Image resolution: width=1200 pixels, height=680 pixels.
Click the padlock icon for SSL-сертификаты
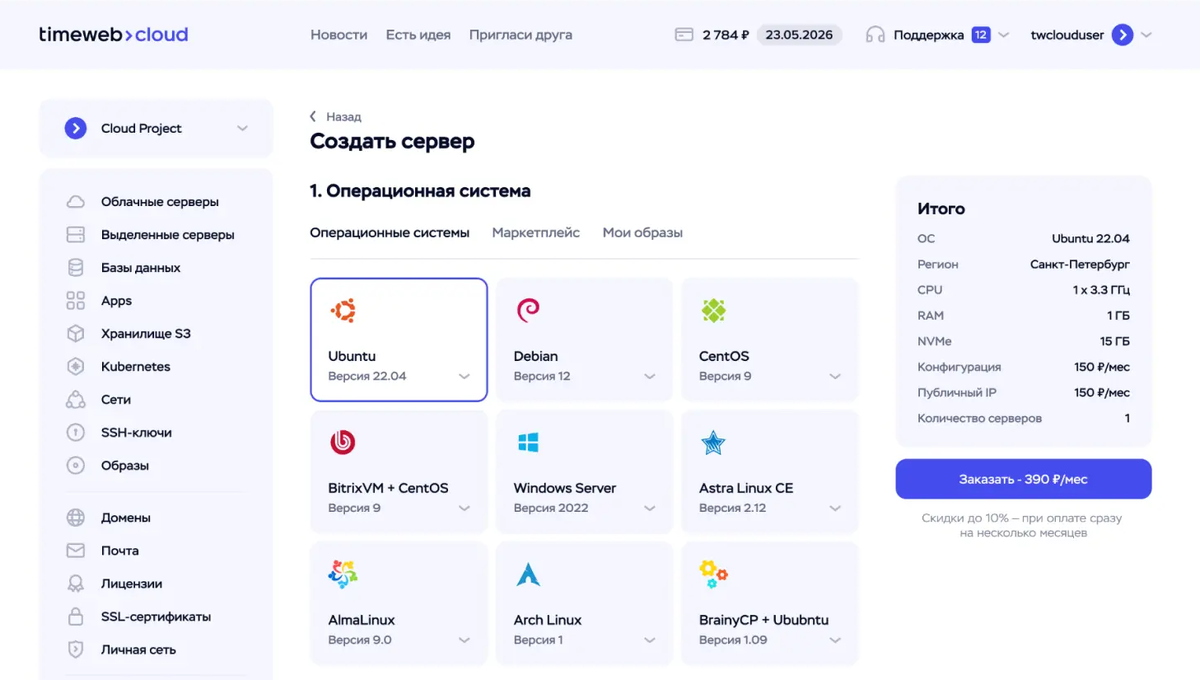click(76, 617)
